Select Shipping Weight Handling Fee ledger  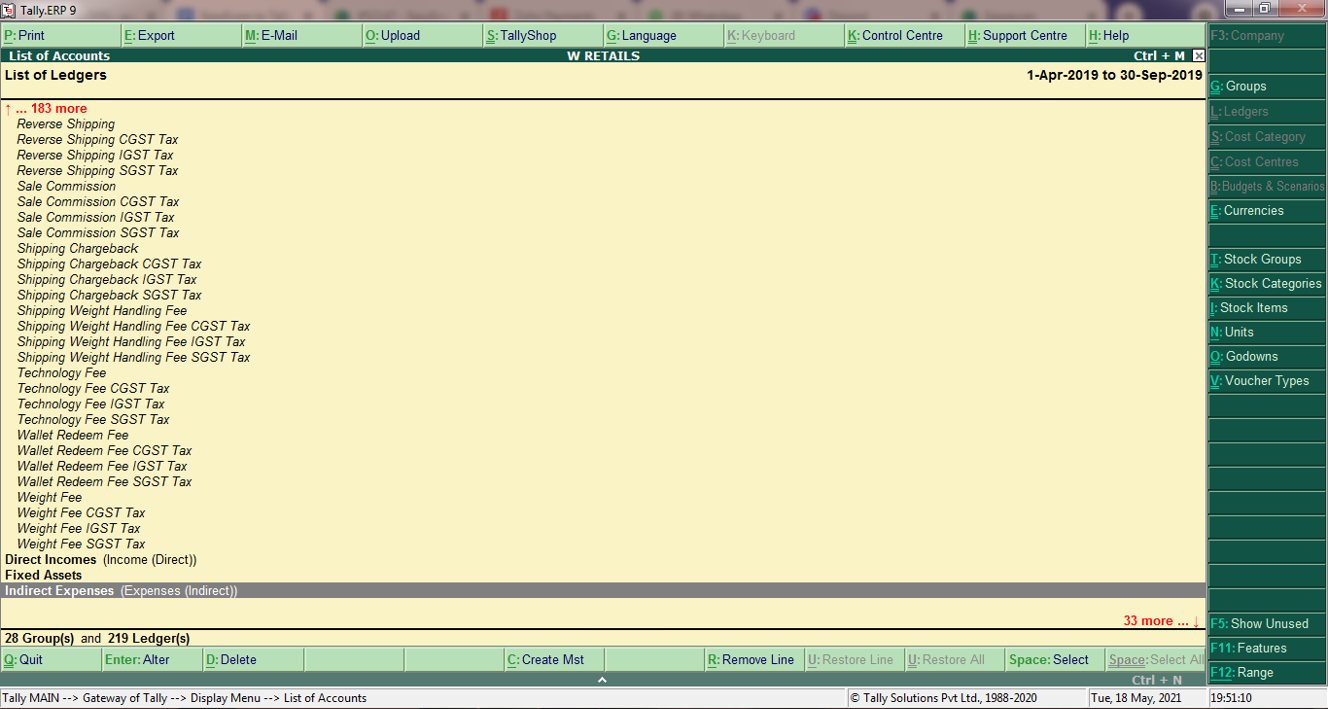[x=102, y=311]
